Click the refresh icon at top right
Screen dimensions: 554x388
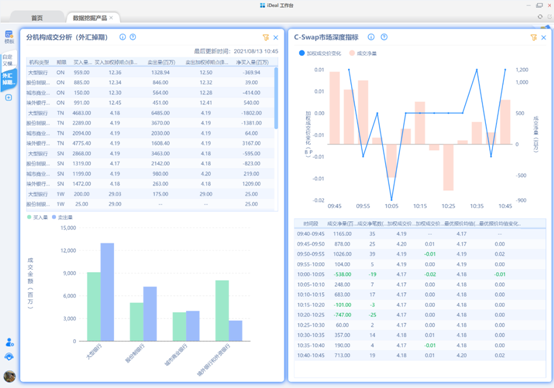pyautogui.click(x=540, y=17)
